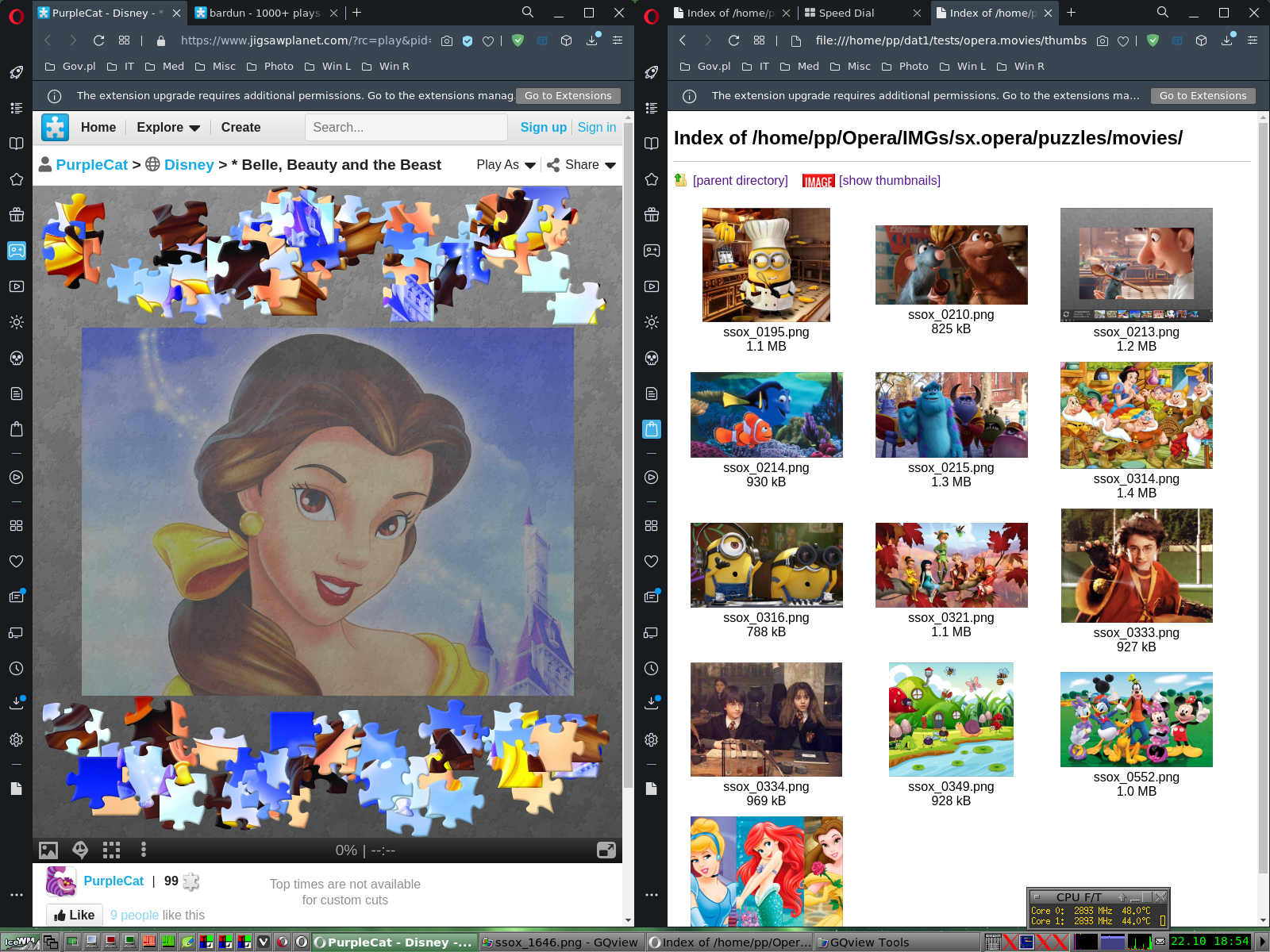Click the brightness sun icon in right sidebar

[652, 322]
